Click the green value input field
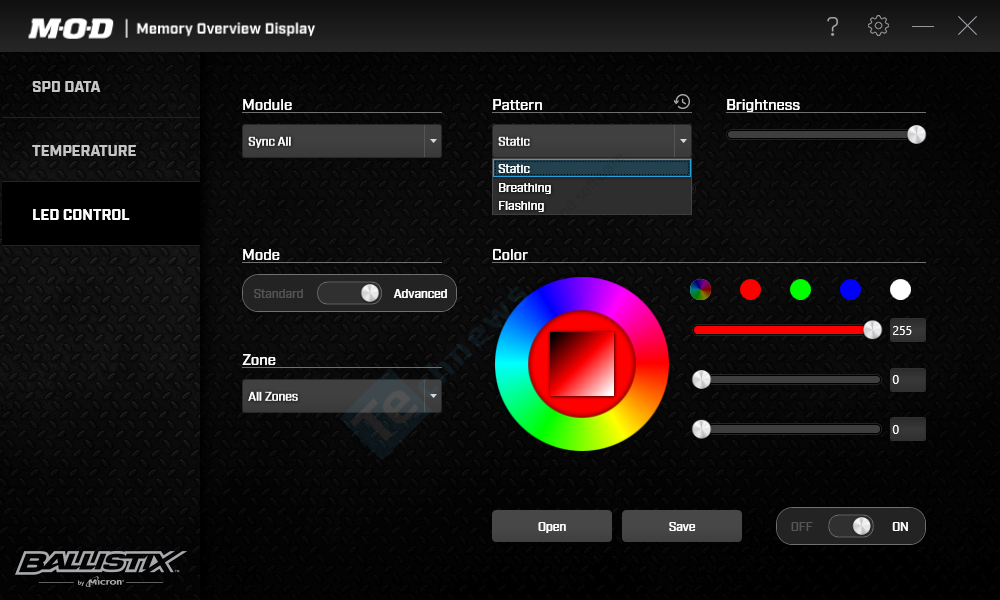1000x600 pixels. click(x=908, y=379)
